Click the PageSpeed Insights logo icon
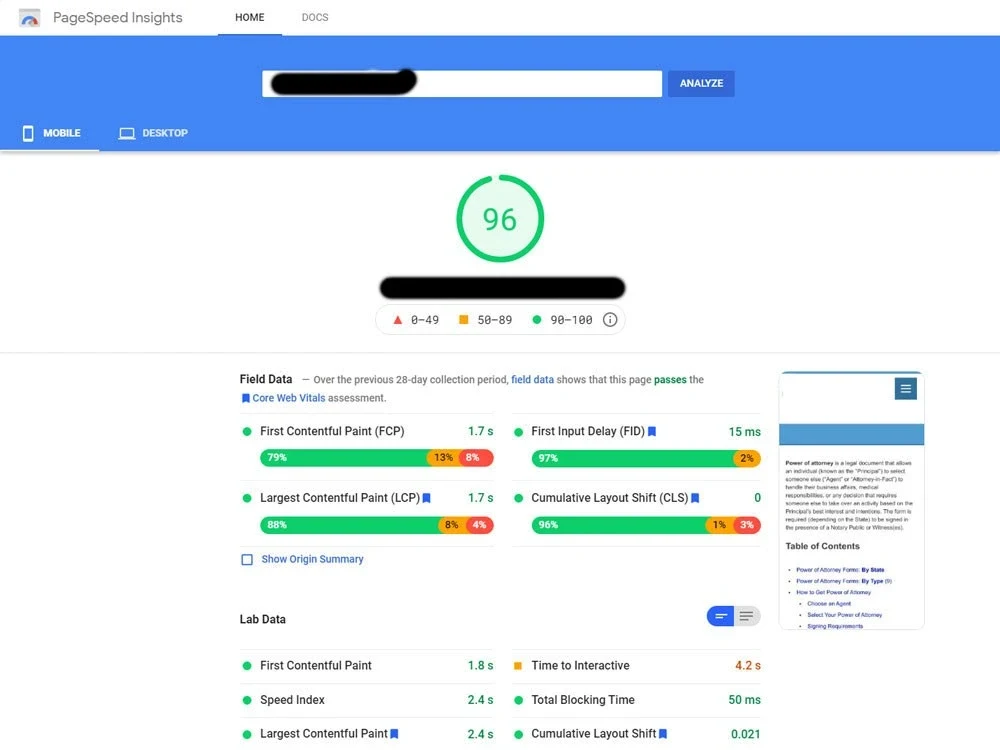 [x=29, y=18]
